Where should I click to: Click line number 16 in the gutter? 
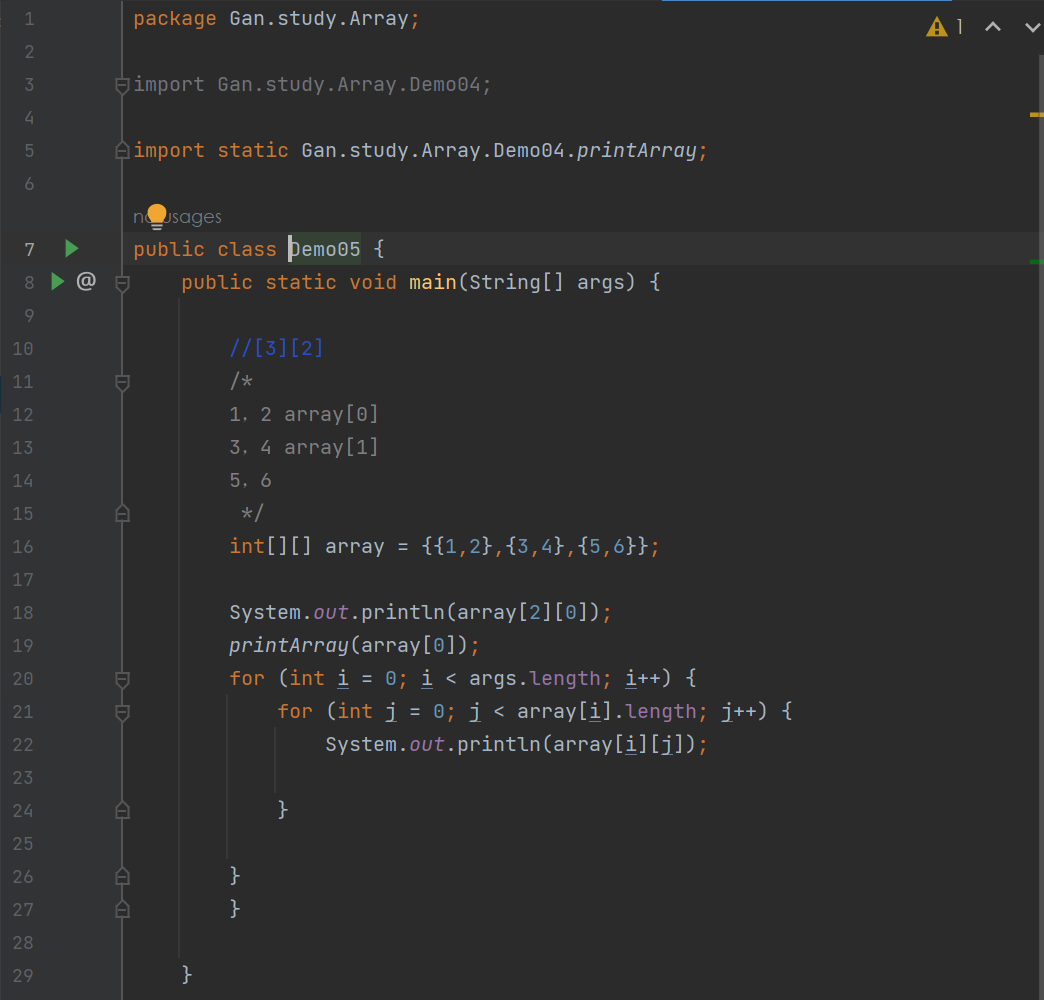point(23,547)
